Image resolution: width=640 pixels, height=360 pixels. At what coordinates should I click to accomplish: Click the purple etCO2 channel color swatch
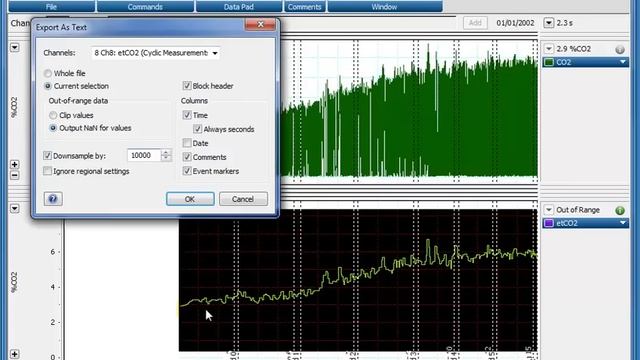coord(549,223)
